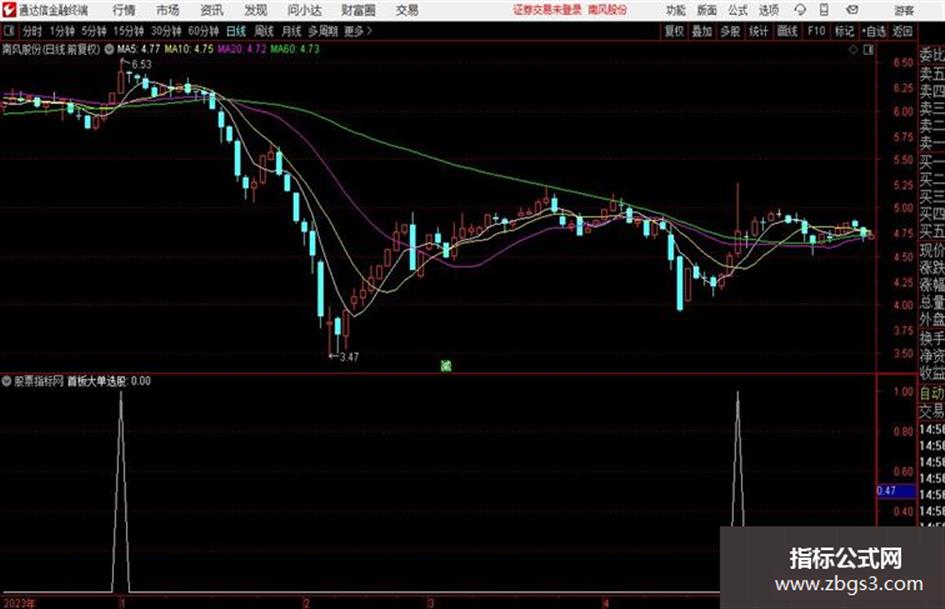Viewport: 945px width, 609px height.
Task: Click the 多股 toolbar button
Action: 730,31
